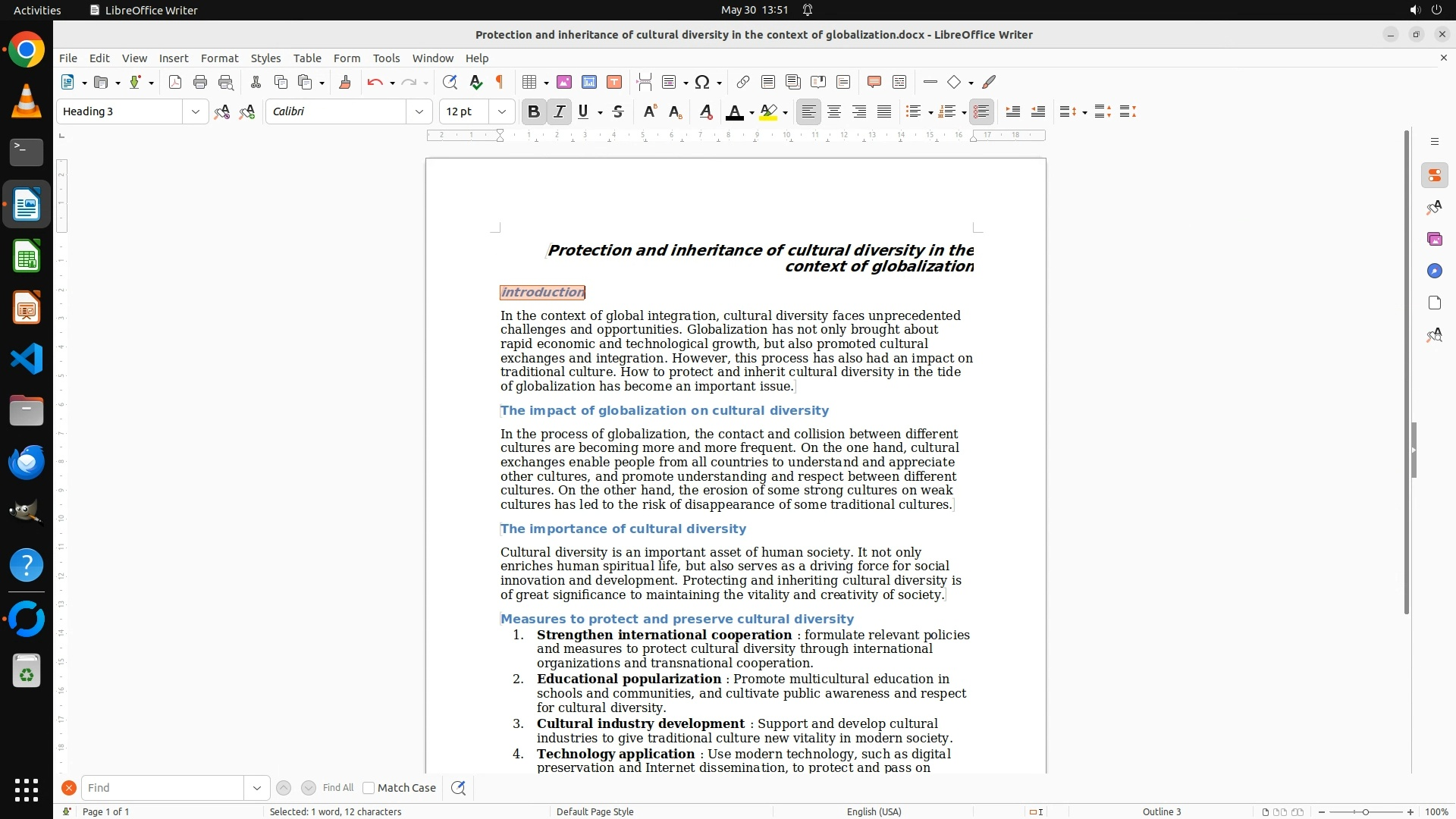1456x819 pixels.
Task: Open the font size dropdown arrow
Action: [x=501, y=111]
